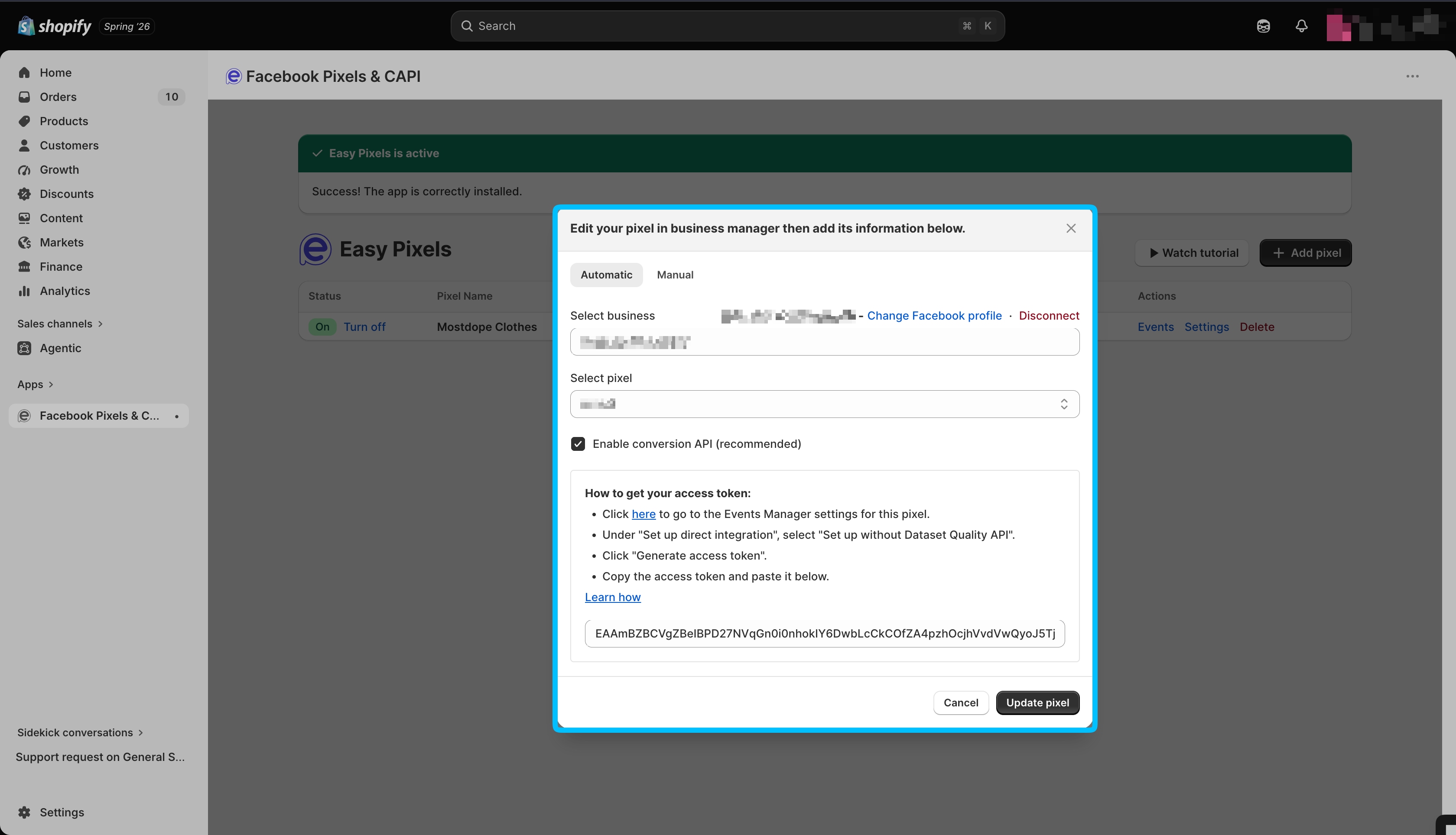This screenshot has height=835, width=1456.
Task: Expand Sales channels section
Action: [60, 324]
